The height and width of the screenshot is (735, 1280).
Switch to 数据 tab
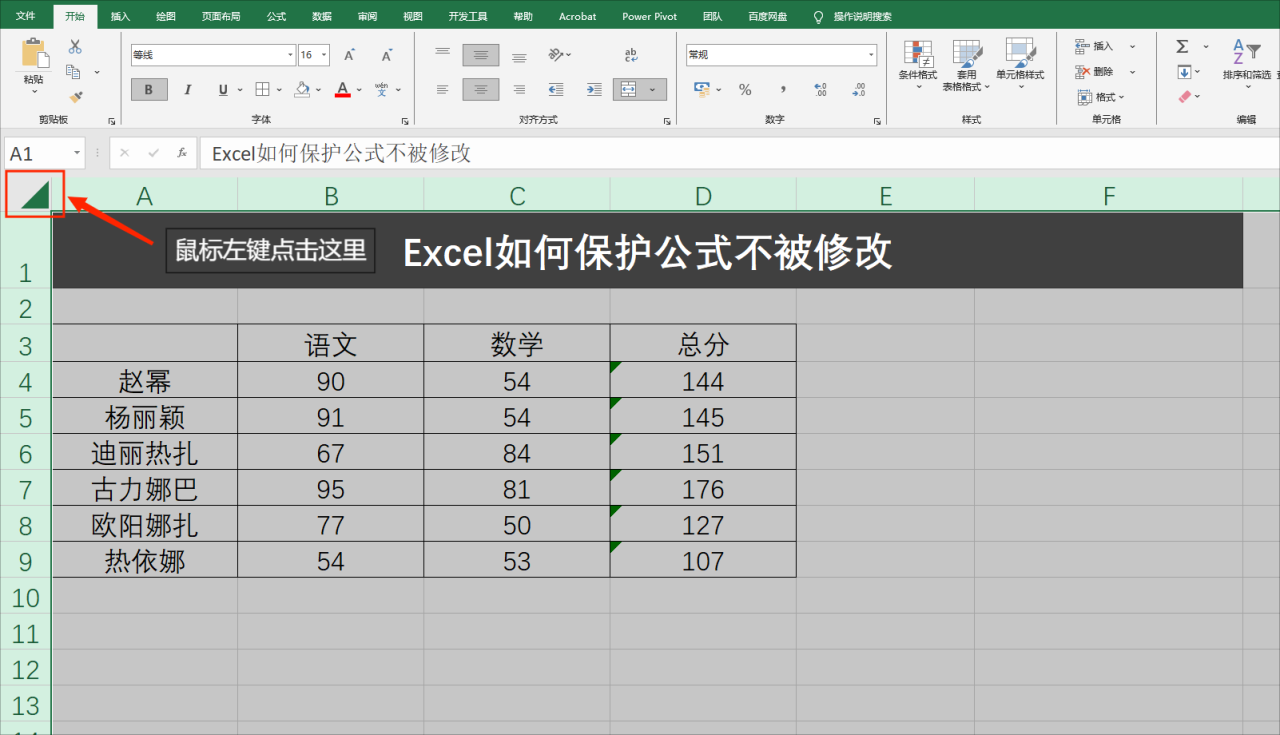322,16
